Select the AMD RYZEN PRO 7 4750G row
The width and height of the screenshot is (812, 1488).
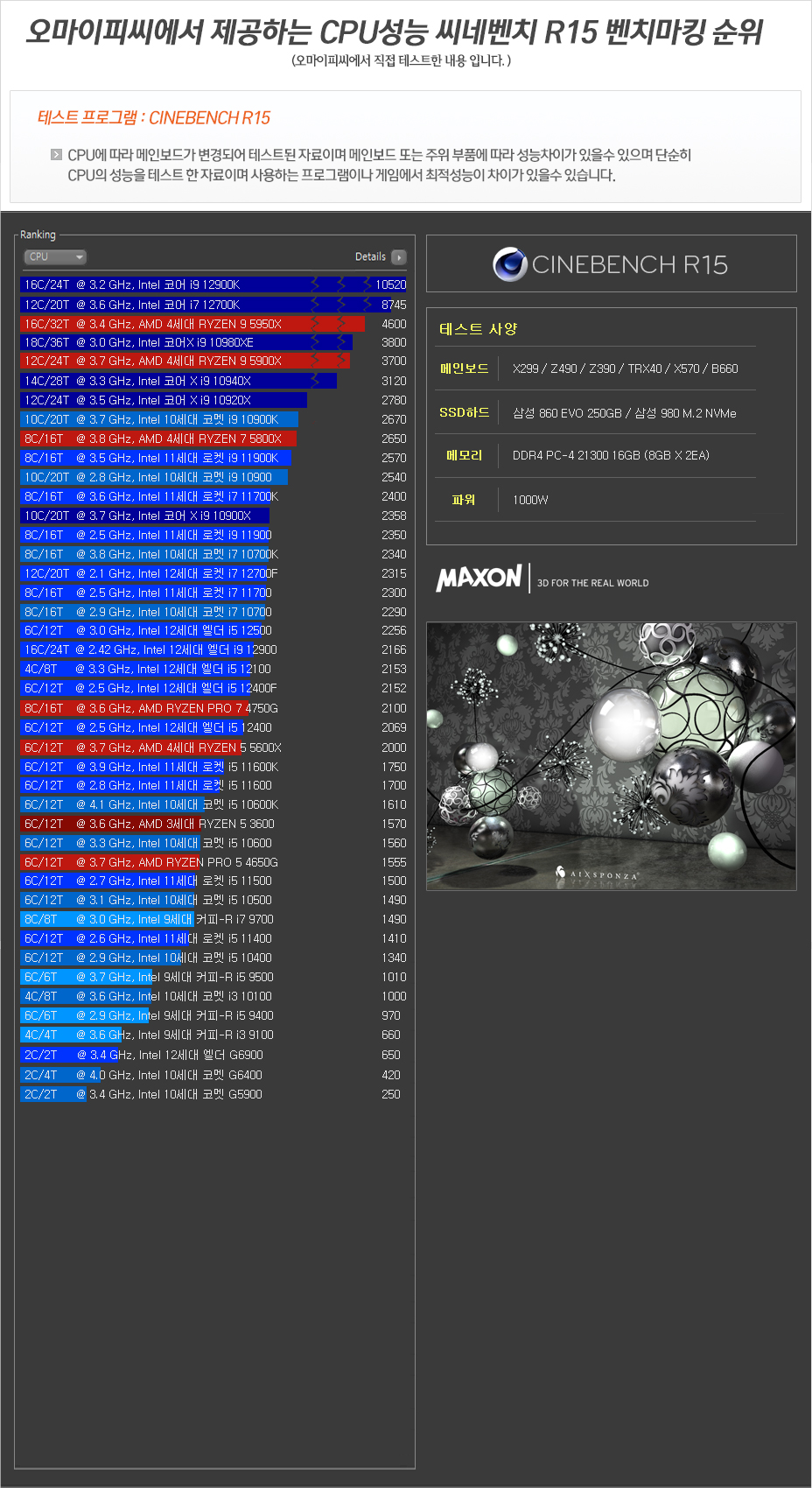[x=213, y=708]
